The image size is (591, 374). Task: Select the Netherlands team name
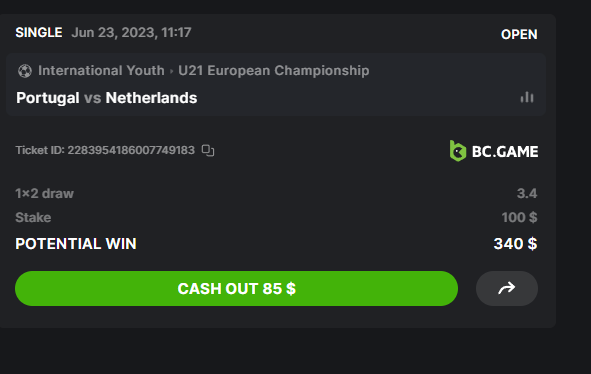coord(151,98)
